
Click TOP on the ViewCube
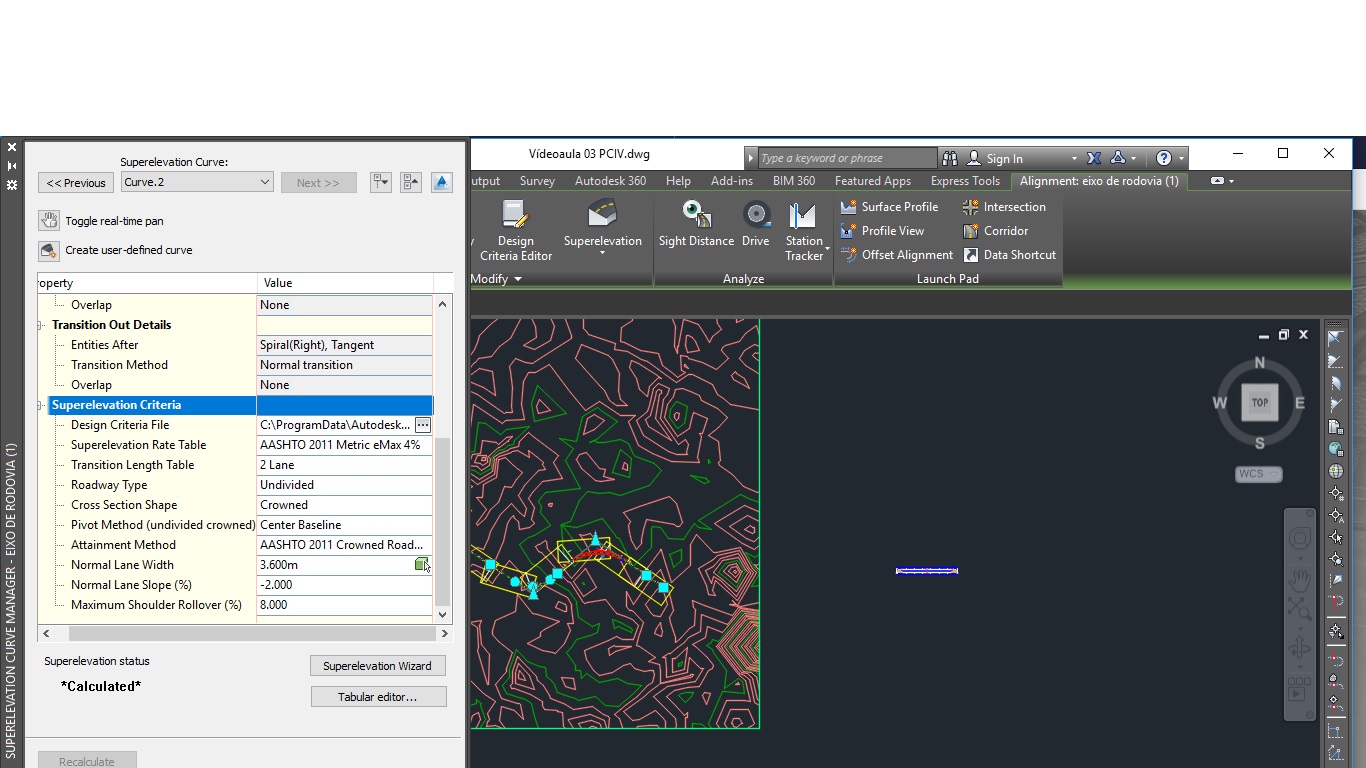1259,402
